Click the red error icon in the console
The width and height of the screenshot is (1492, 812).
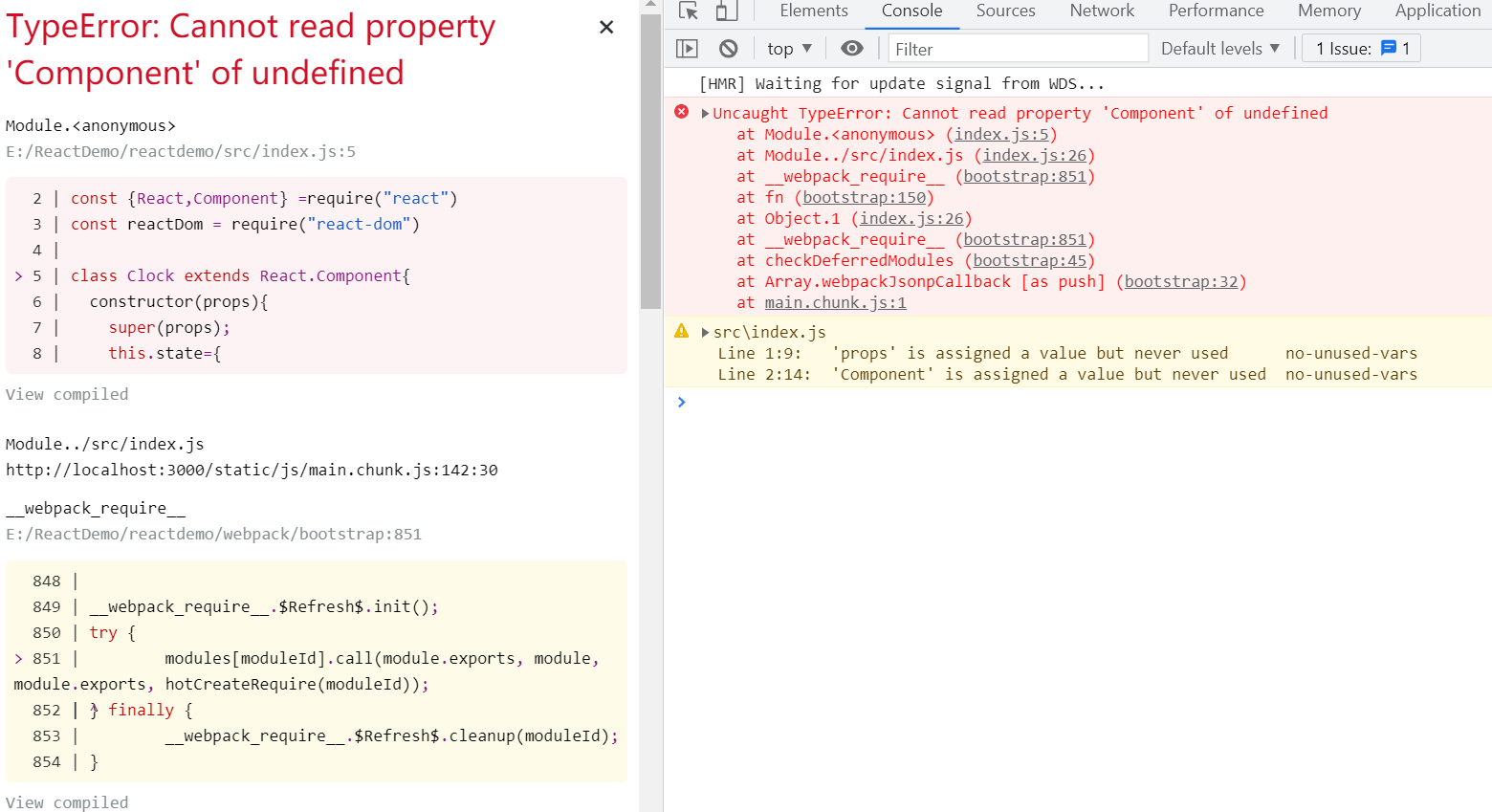(682, 112)
